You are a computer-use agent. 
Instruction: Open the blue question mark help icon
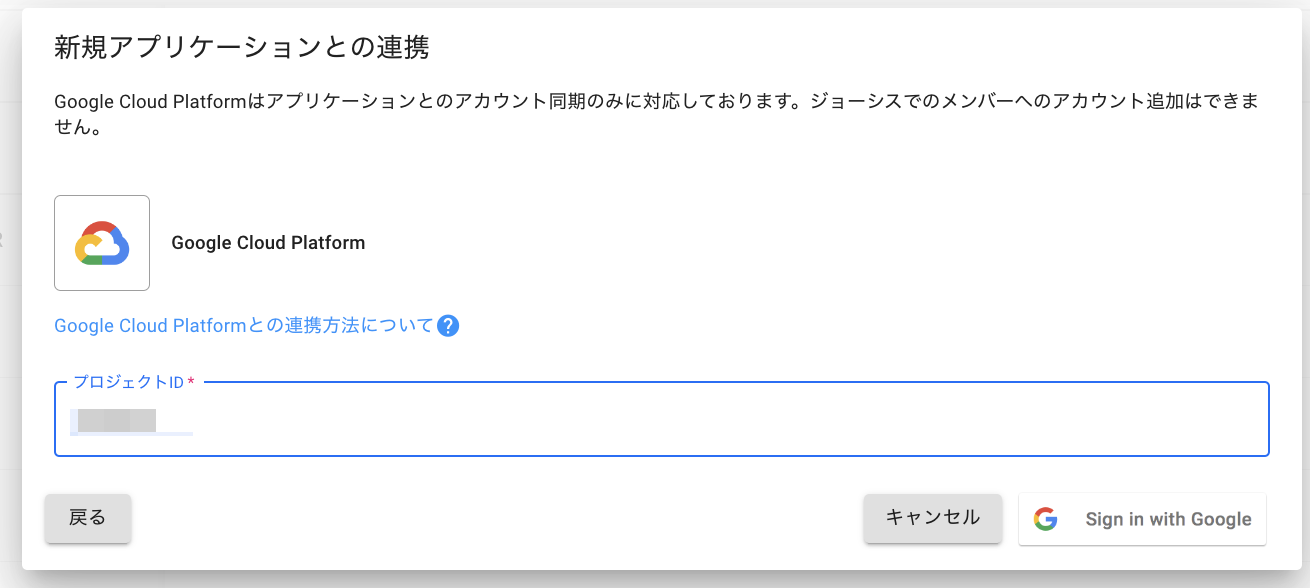coord(448,326)
